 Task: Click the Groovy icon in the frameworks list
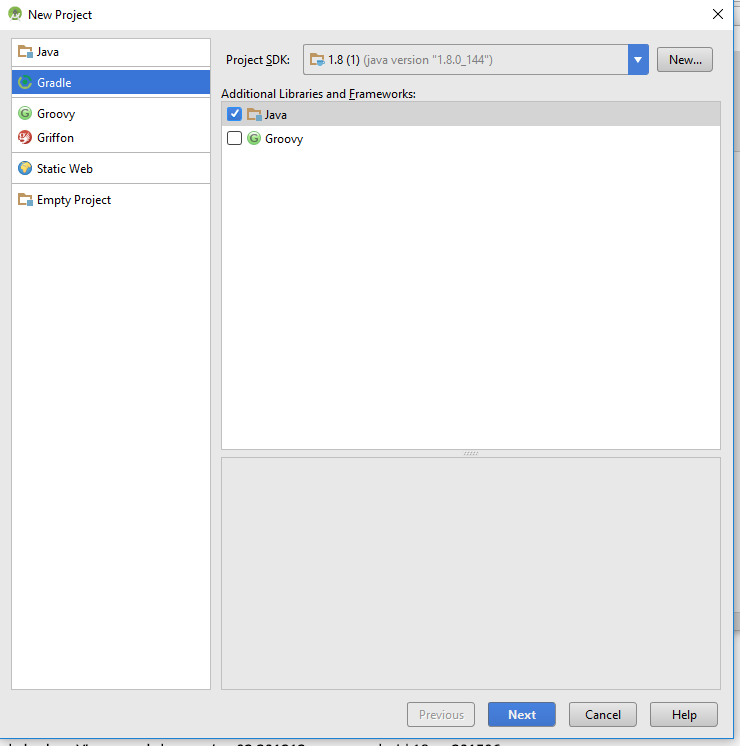(254, 138)
